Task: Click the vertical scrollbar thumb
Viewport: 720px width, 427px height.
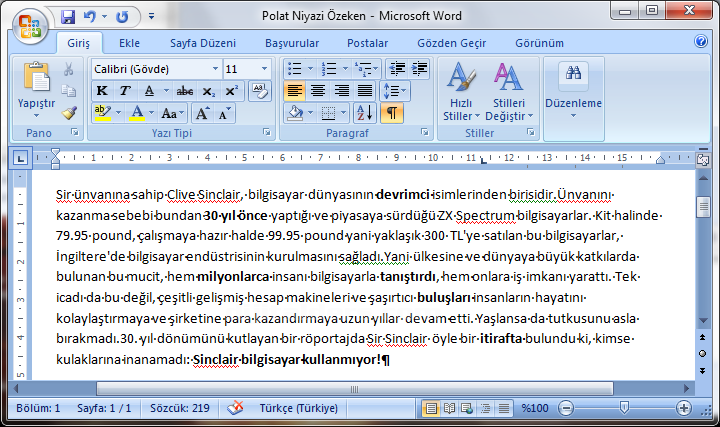Action: [703, 207]
